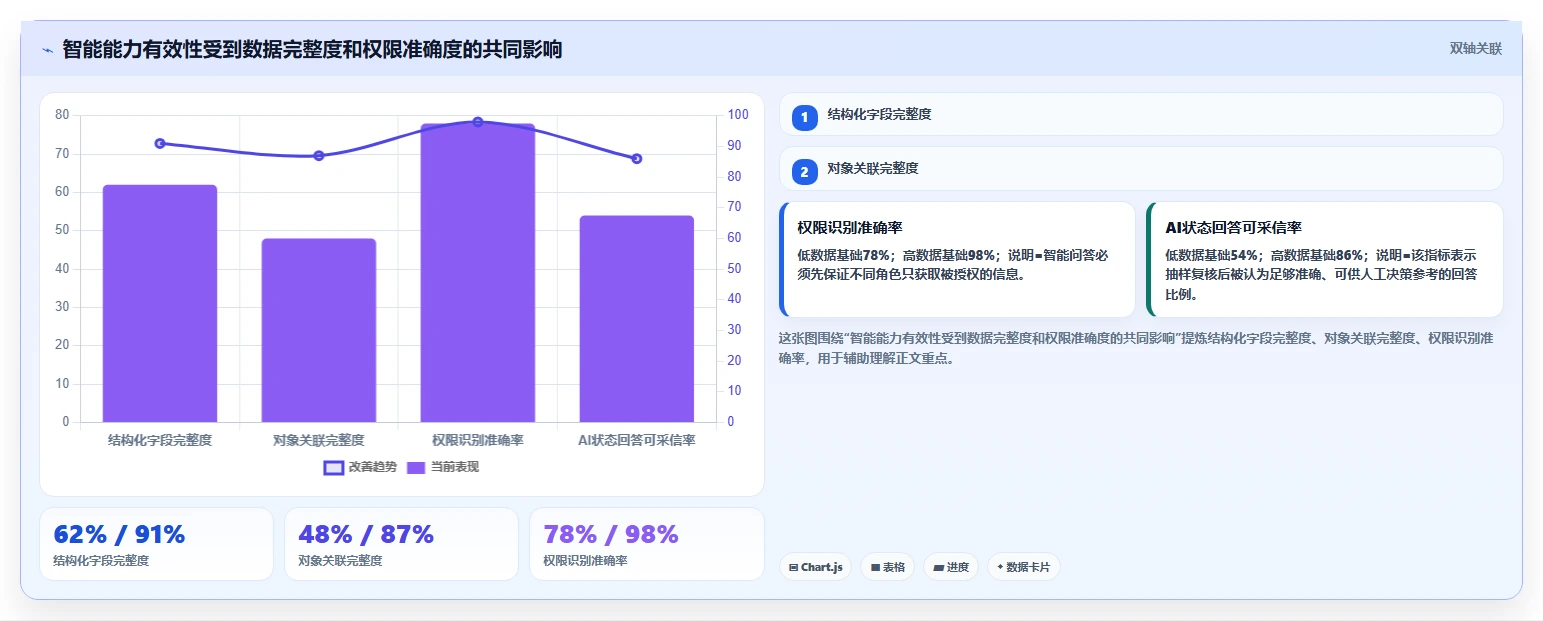Click the line point above AI状态回答可采信率 bar
This screenshot has width=1543, height=621.
click(x=637, y=158)
